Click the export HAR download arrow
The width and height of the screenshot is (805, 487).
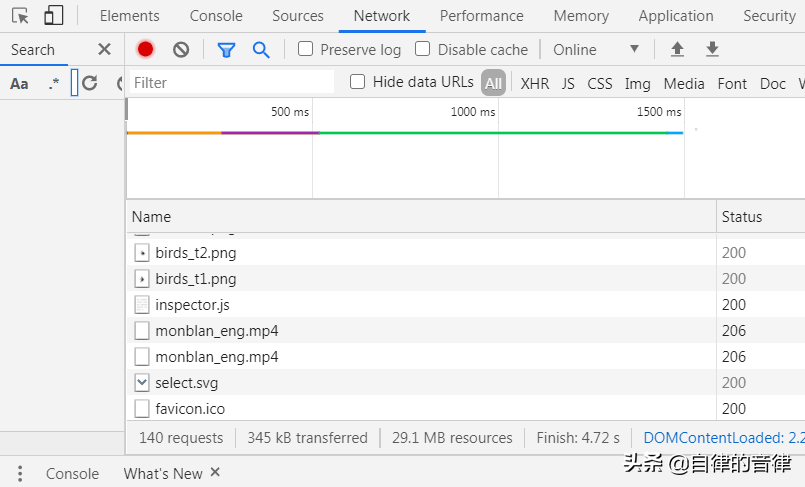coord(712,50)
